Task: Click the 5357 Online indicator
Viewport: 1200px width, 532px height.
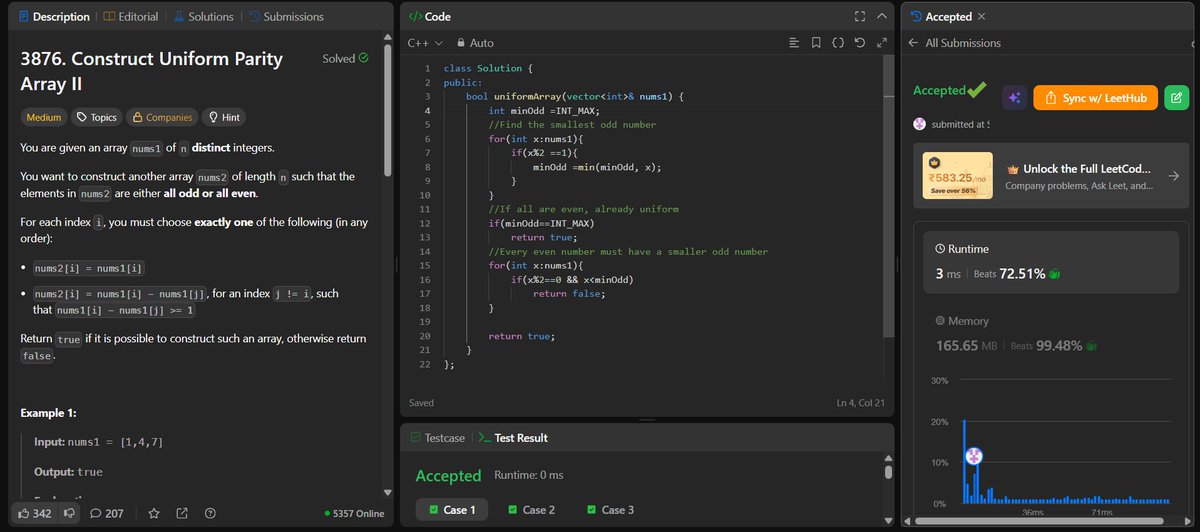Action: (x=355, y=514)
